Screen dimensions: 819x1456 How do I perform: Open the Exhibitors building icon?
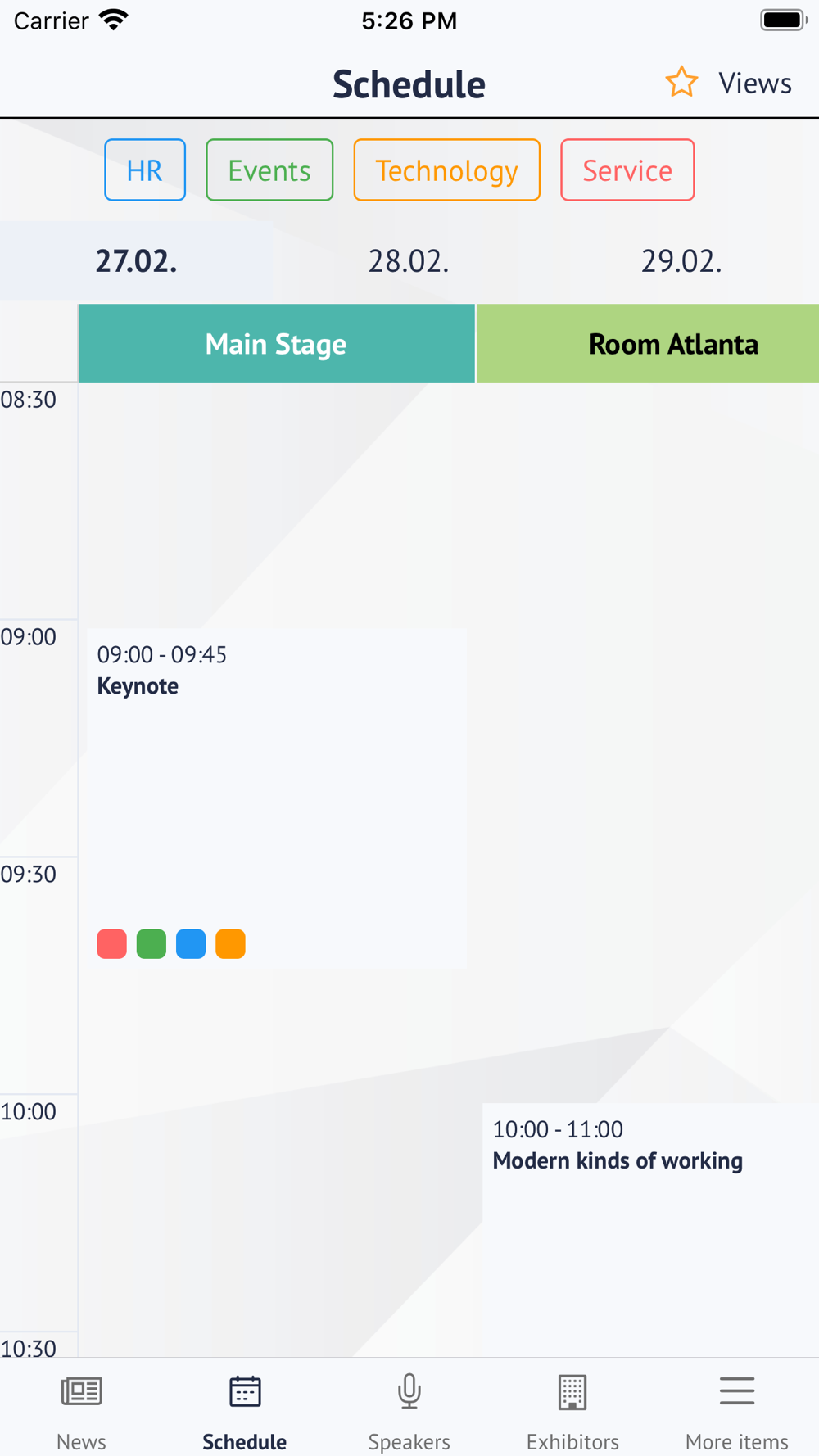(x=572, y=1391)
